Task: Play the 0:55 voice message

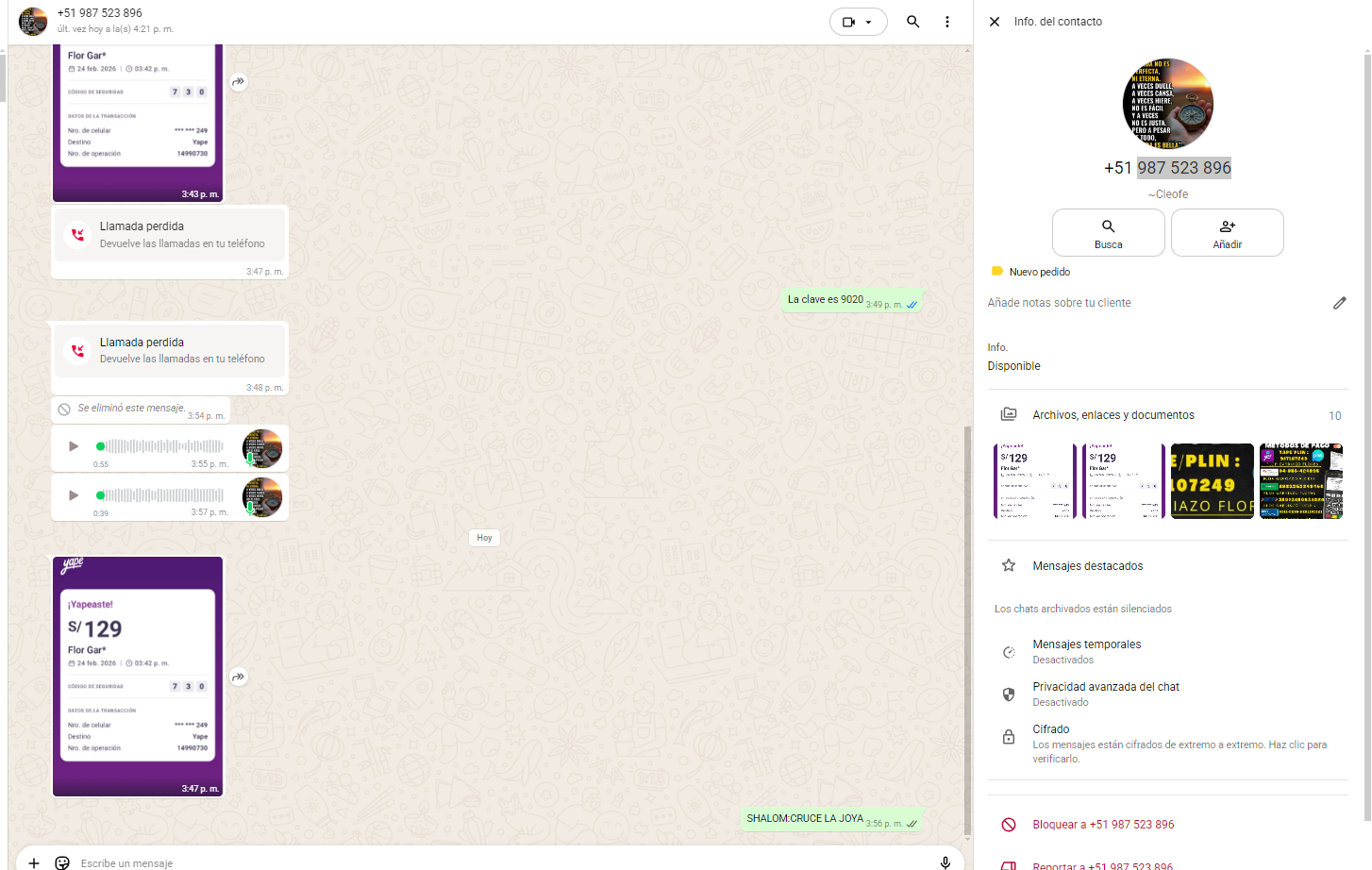Action: click(74, 446)
